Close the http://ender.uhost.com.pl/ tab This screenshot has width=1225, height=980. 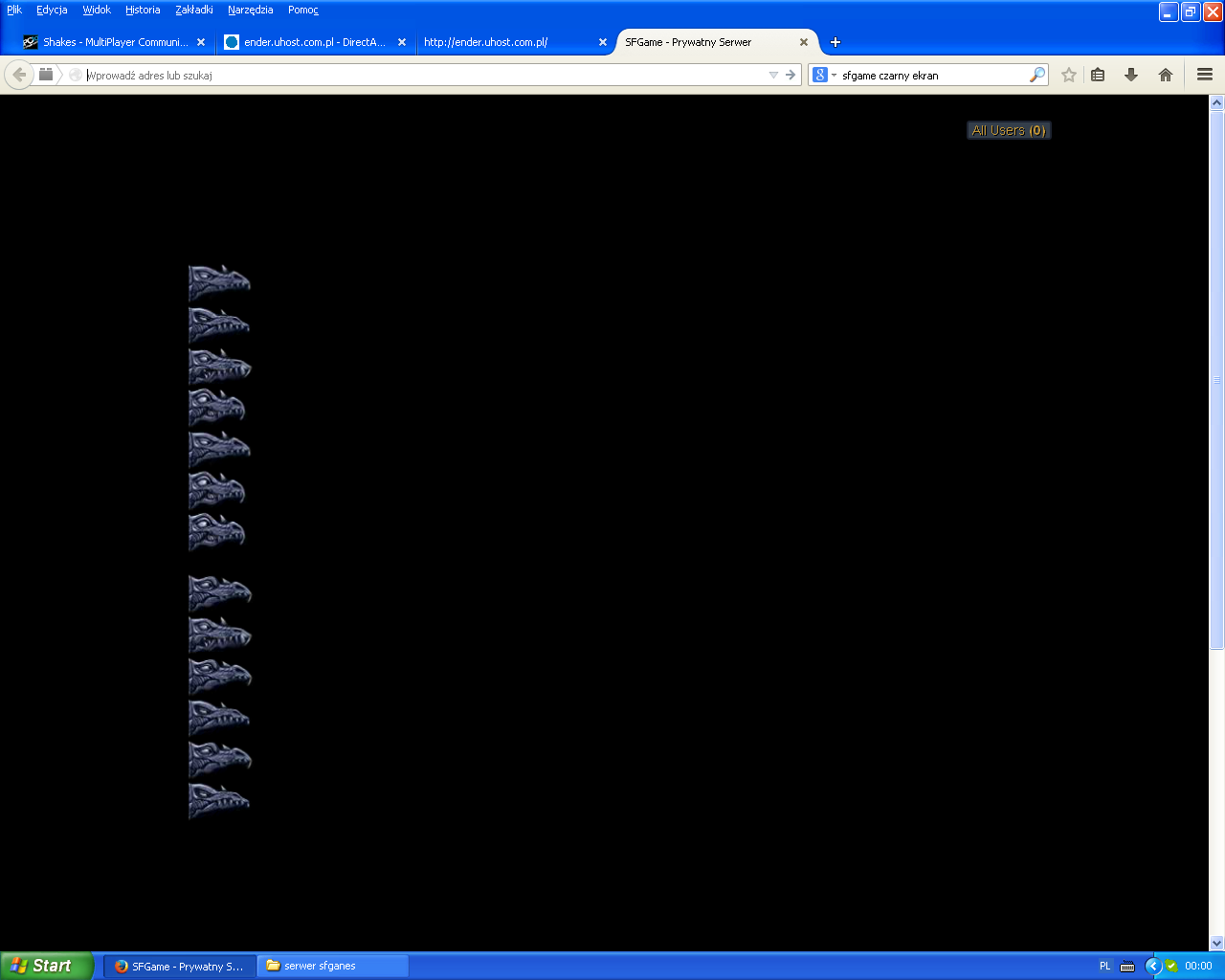pyautogui.click(x=603, y=42)
